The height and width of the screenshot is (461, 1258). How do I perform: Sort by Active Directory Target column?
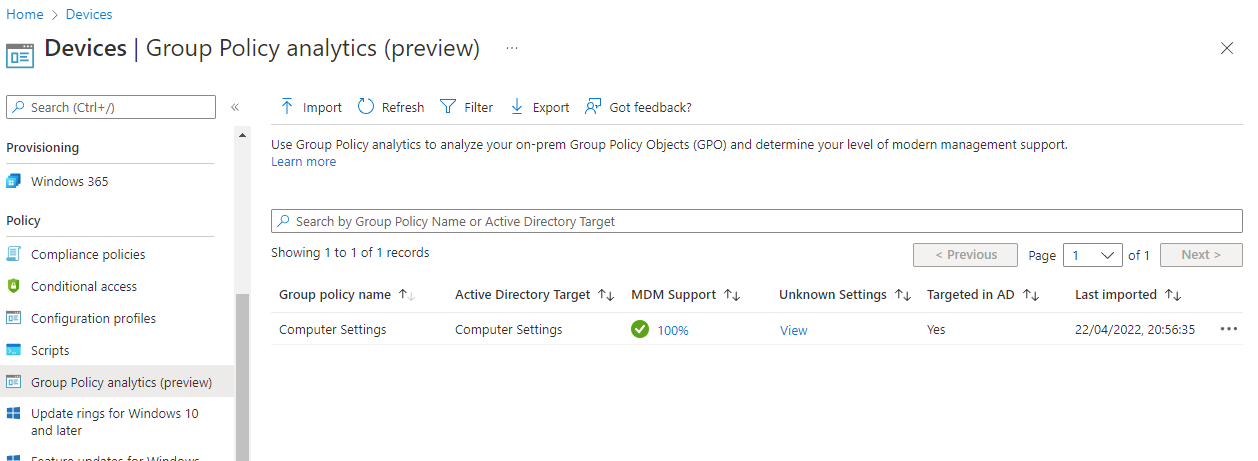(x=606, y=295)
